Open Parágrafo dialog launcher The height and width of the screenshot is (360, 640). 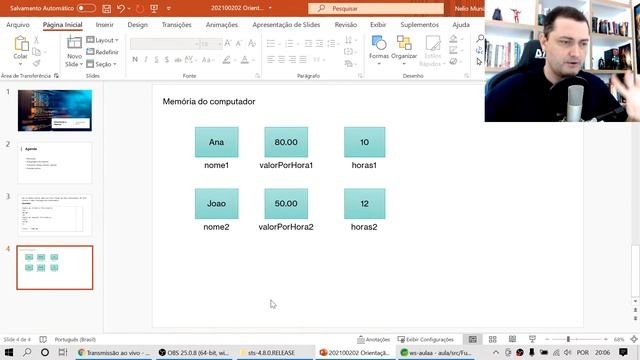[360, 76]
